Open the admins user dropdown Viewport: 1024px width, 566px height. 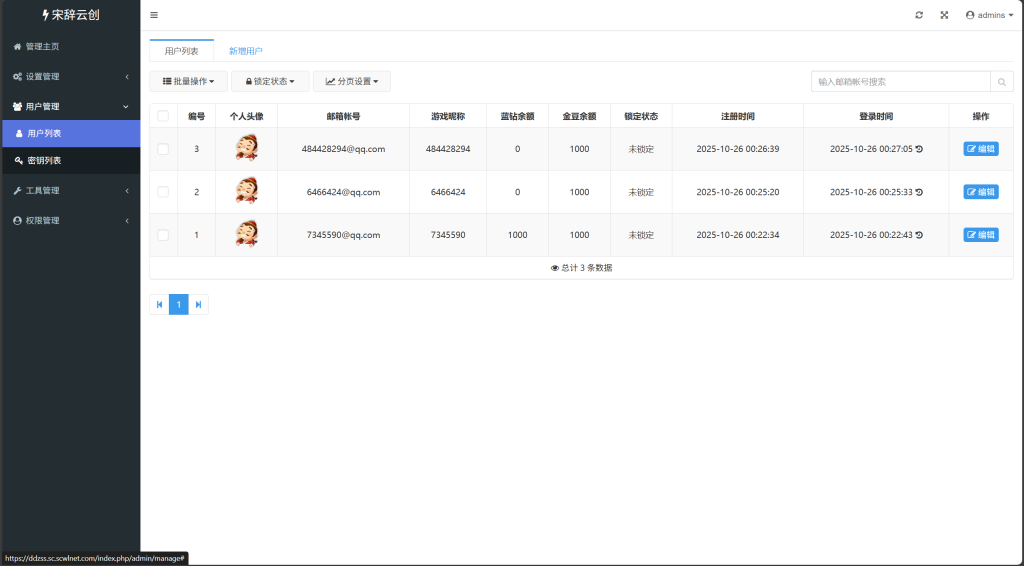[989, 15]
